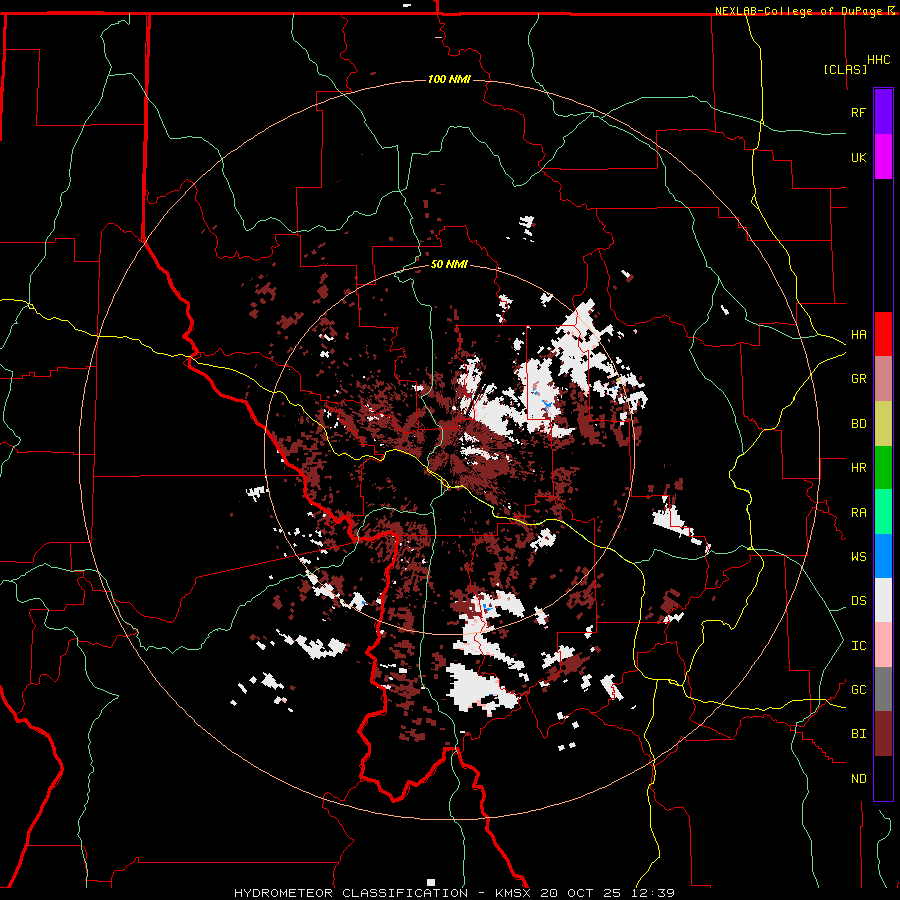The image size is (900, 900).
Task: Click the BD label in the legend
Action: pyautogui.click(x=858, y=424)
